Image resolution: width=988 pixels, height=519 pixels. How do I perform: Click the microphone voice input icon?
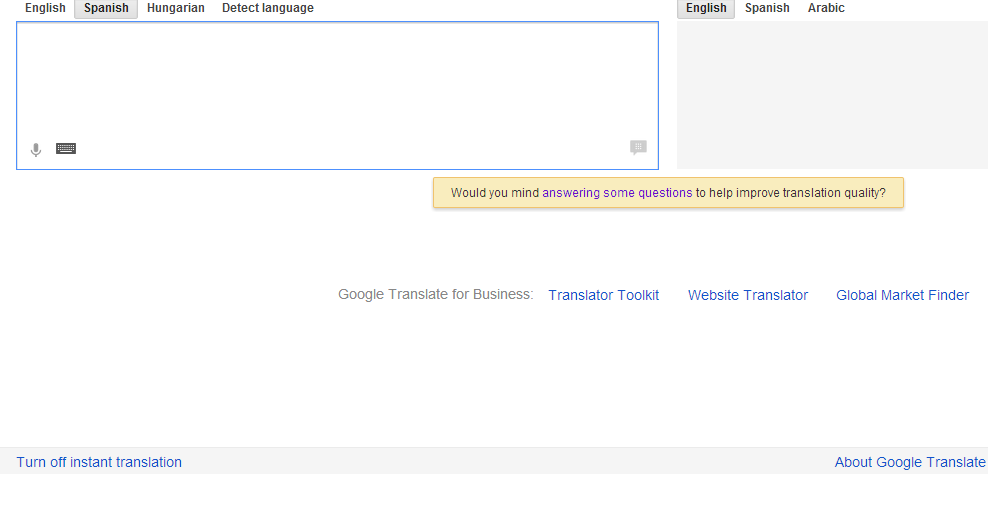pos(36,150)
